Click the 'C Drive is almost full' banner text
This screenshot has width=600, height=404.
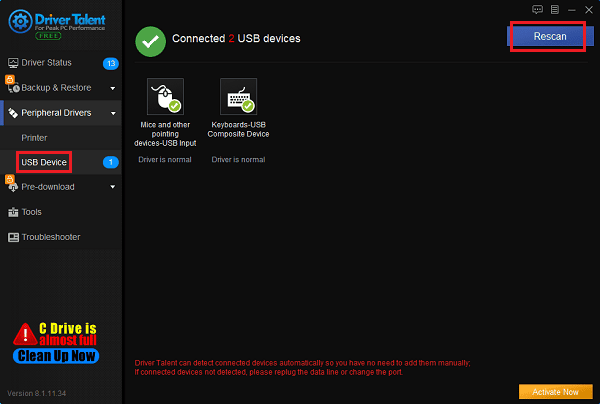click(x=68, y=334)
